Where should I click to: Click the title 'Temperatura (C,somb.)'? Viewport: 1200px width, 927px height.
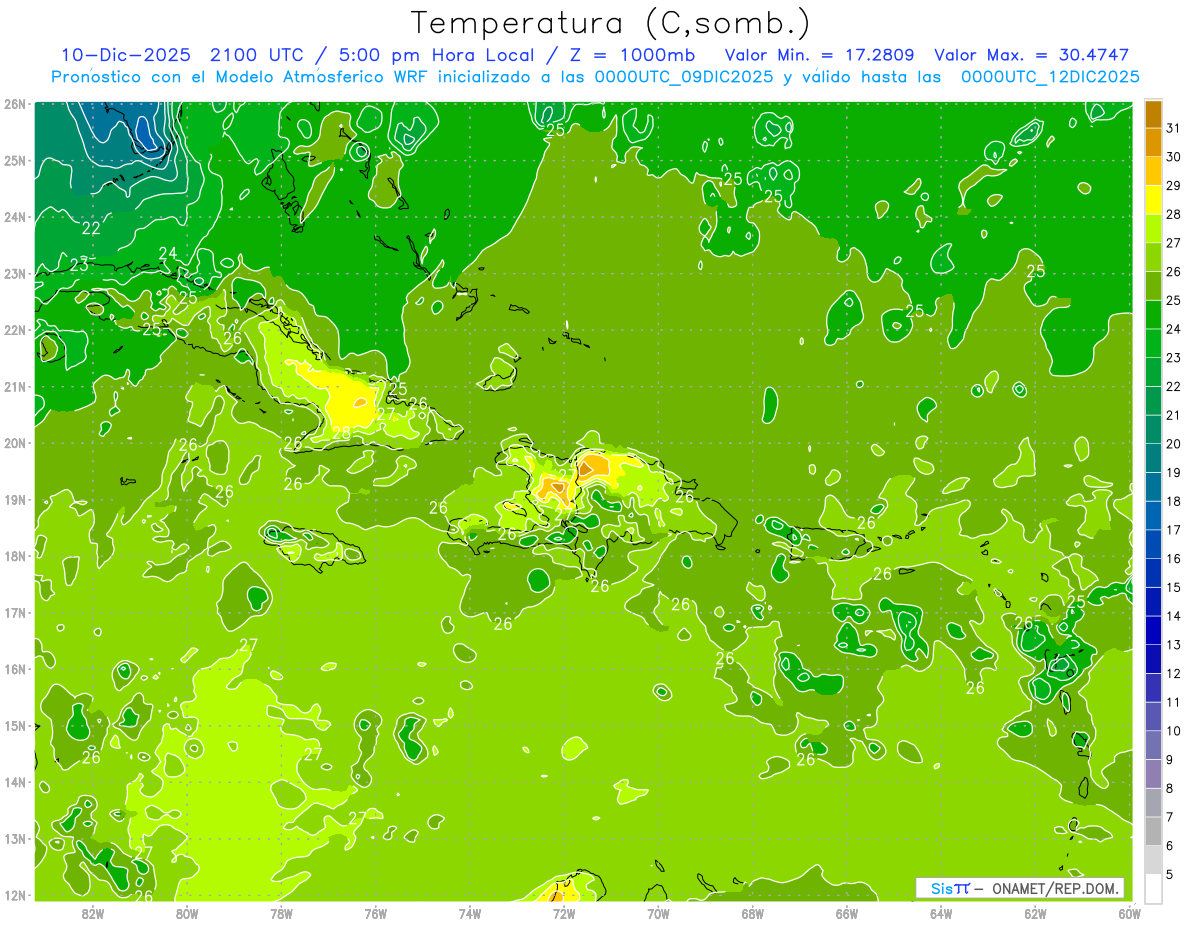pos(611,24)
